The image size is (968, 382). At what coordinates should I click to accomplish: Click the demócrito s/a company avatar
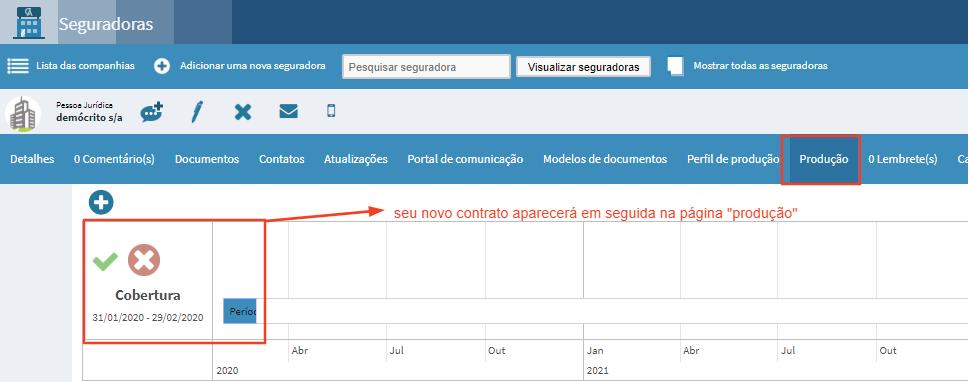(23, 114)
